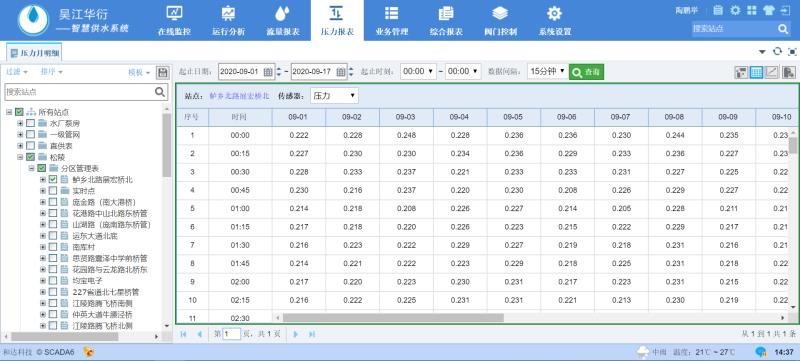Click the save template floppy icon
The width and height of the screenshot is (800, 361).
click(x=163, y=72)
